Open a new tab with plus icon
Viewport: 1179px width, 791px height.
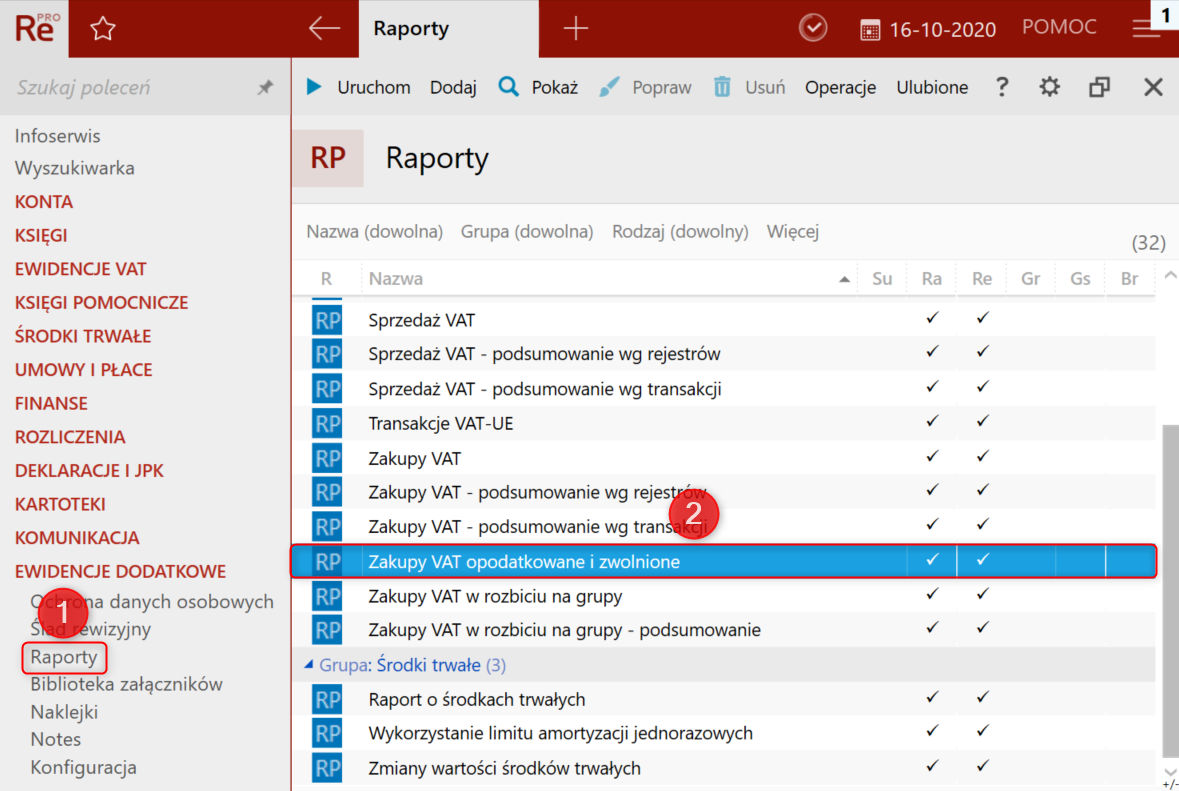click(x=575, y=29)
